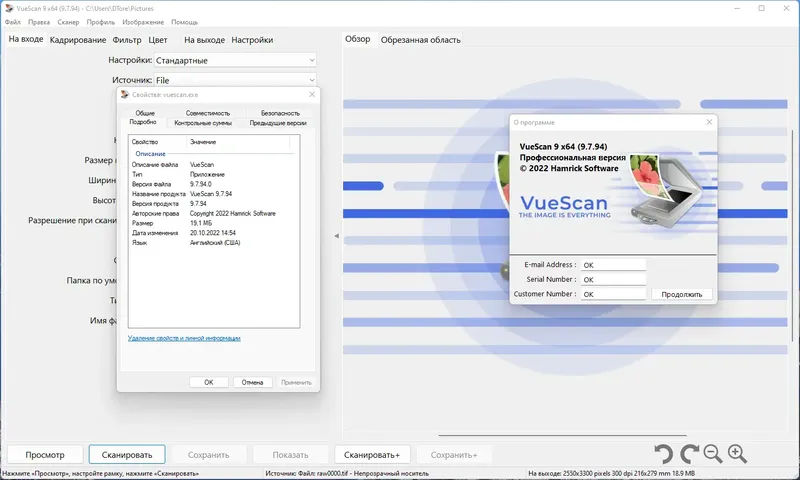Open Безопасность tab in properties dialog
Image resolution: width=800 pixels, height=480 pixels.
point(280,113)
